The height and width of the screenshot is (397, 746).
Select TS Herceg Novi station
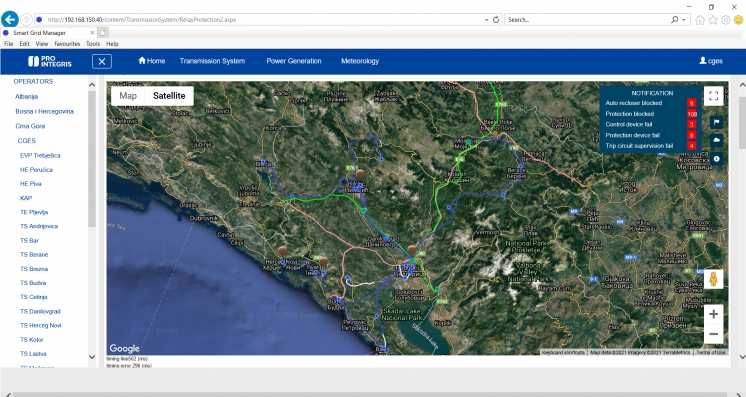[40, 326]
